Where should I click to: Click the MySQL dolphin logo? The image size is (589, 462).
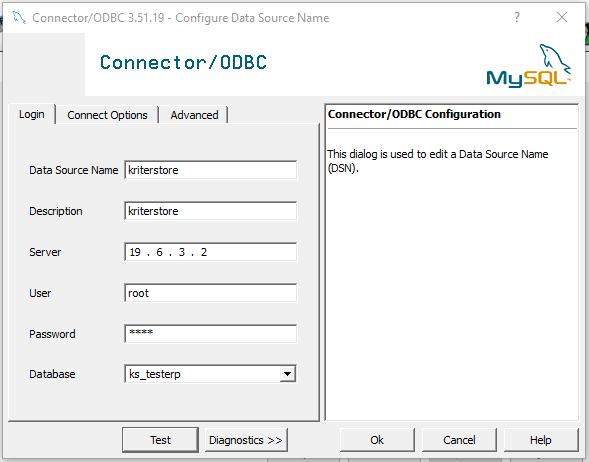coord(529,66)
